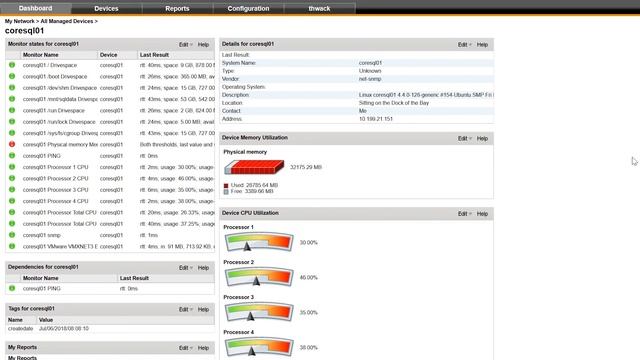Click red alert icon for Physical memory monitor
Screen dimensions: 640x360
[12, 144]
